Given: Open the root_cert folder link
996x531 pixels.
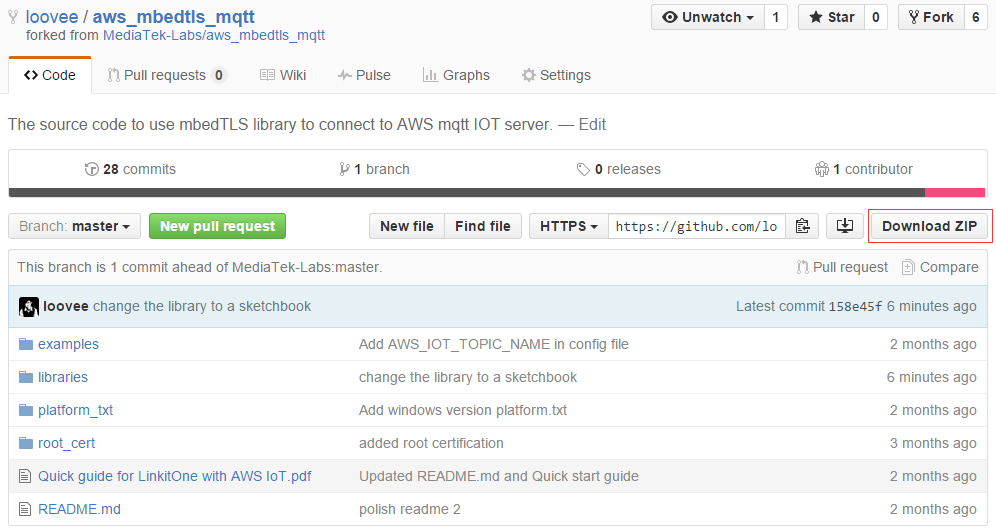Looking at the screenshot, I should tap(67, 443).
